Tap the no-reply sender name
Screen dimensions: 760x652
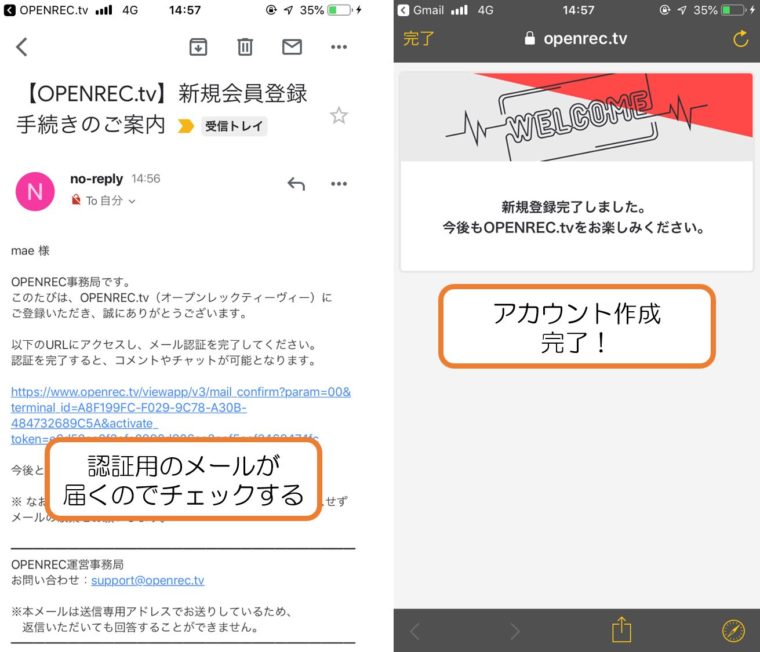[x=96, y=179]
